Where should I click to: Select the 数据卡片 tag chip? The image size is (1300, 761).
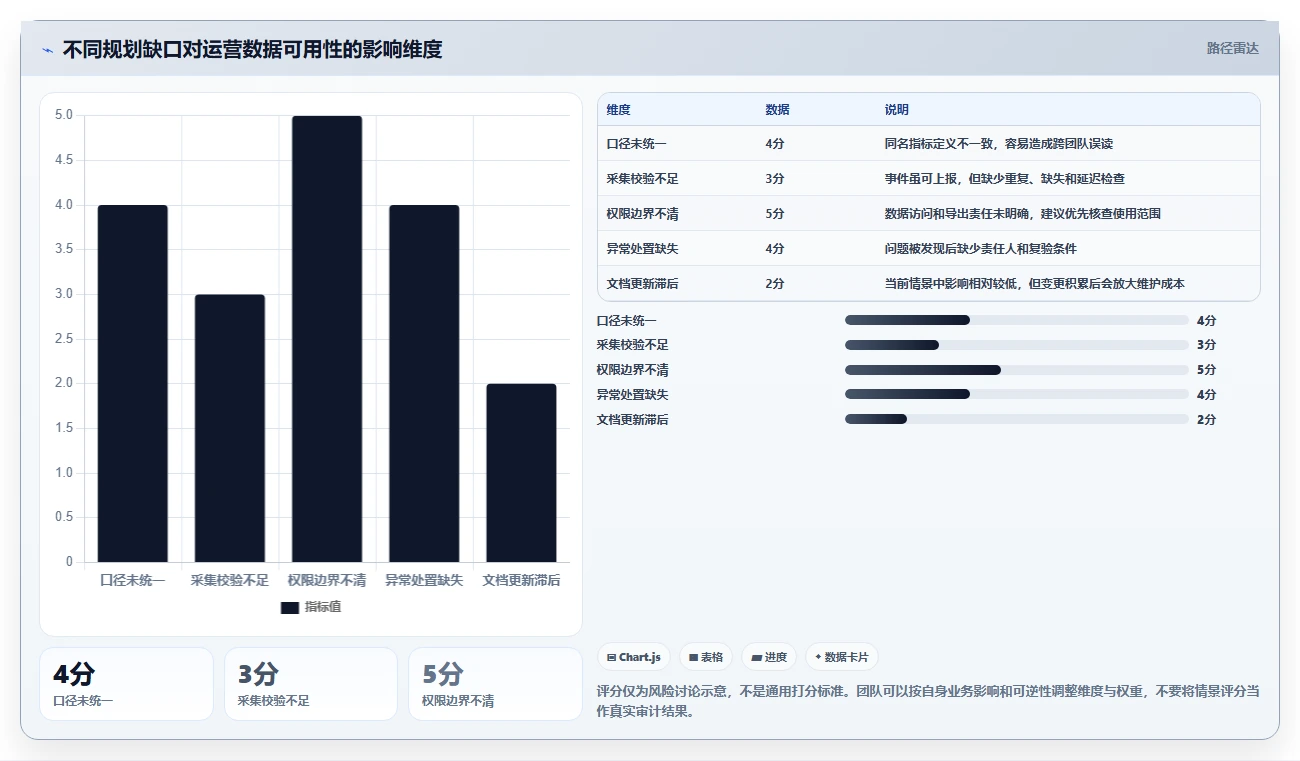(x=842, y=657)
